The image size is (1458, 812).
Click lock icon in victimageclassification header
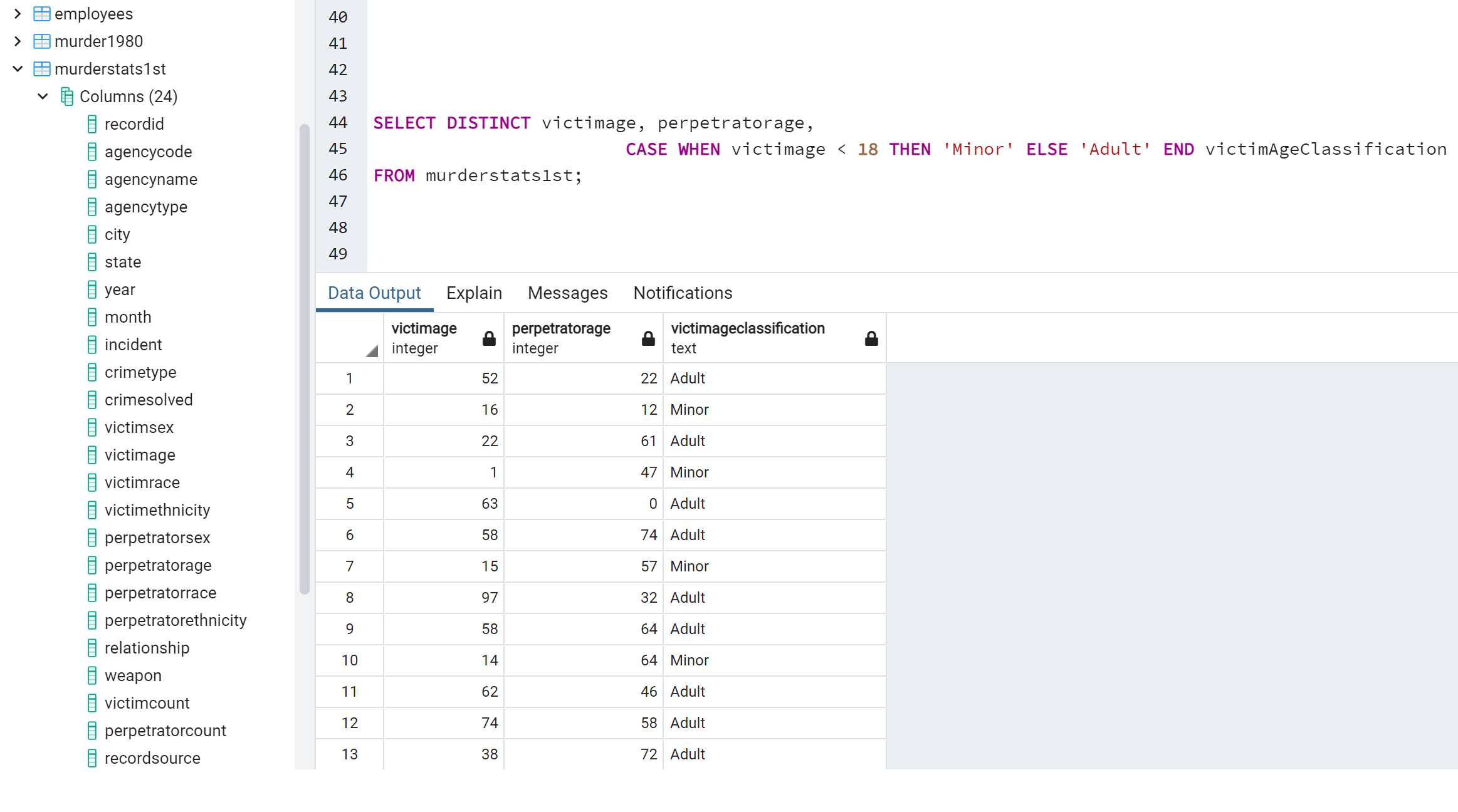[x=871, y=338]
